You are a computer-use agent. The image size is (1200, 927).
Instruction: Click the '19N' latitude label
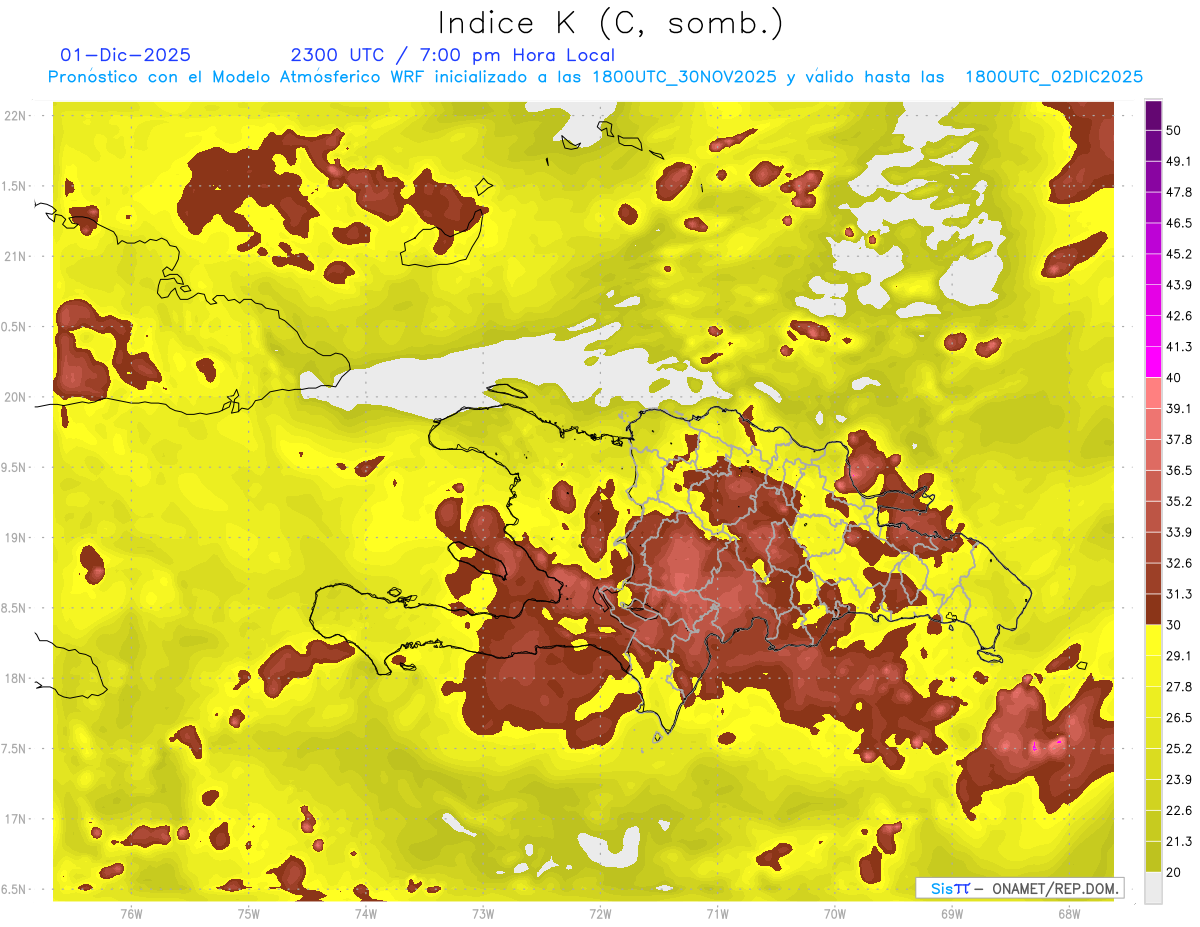point(15,538)
